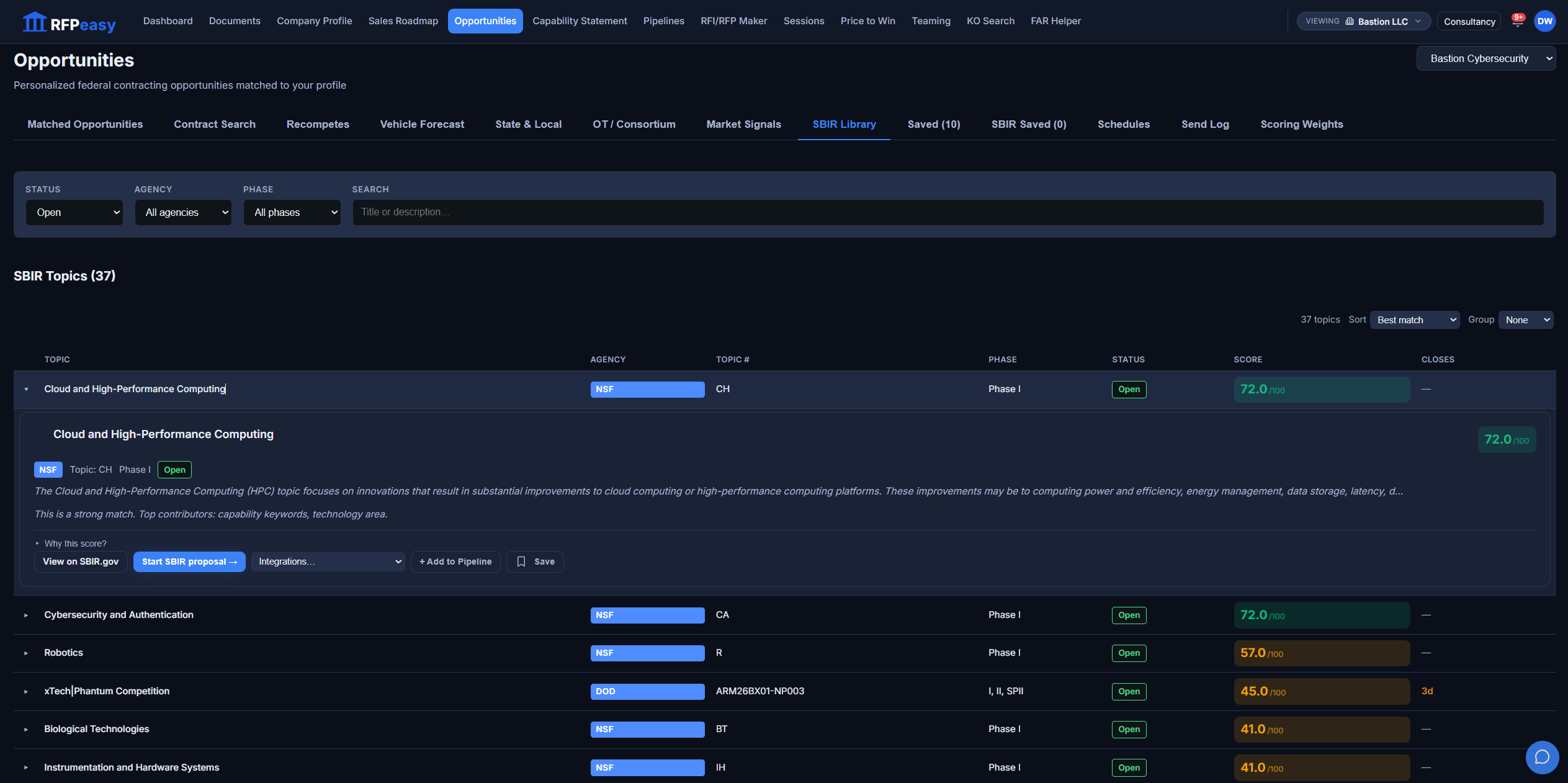Viewport: 1568px width, 783px height.
Task: Click the Consultancy button
Action: tap(1469, 21)
